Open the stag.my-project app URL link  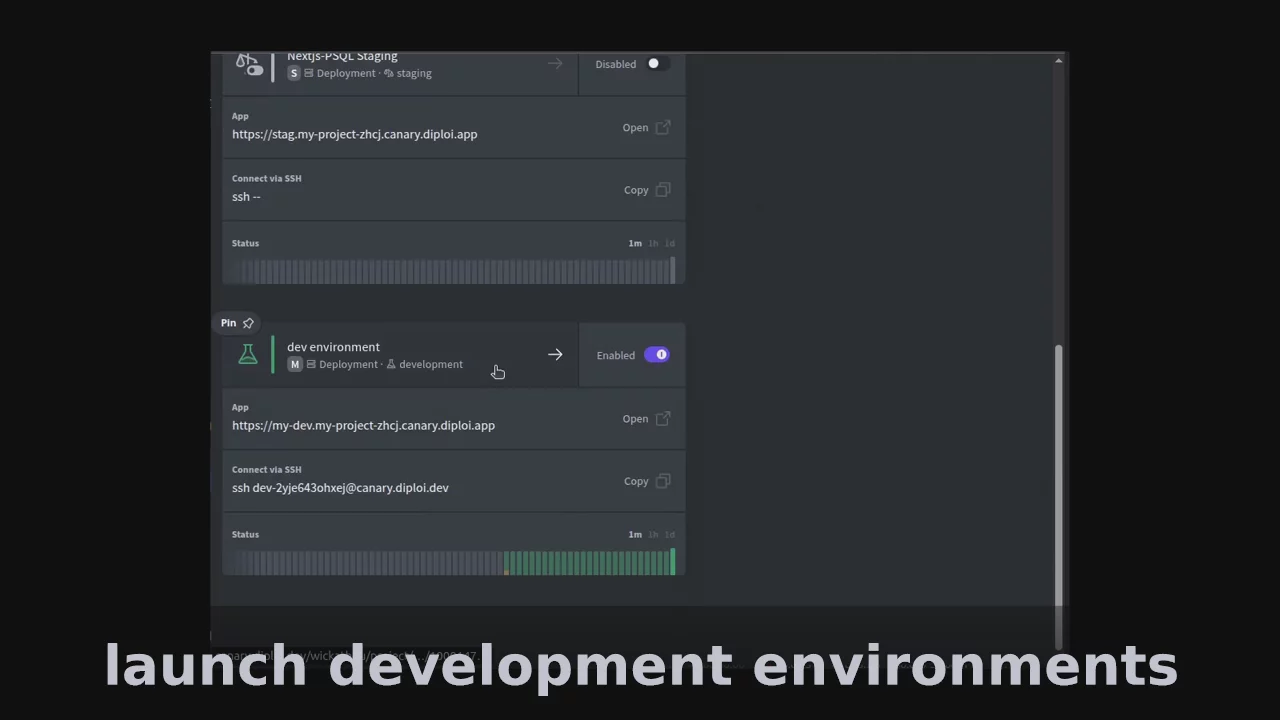[x=354, y=134]
